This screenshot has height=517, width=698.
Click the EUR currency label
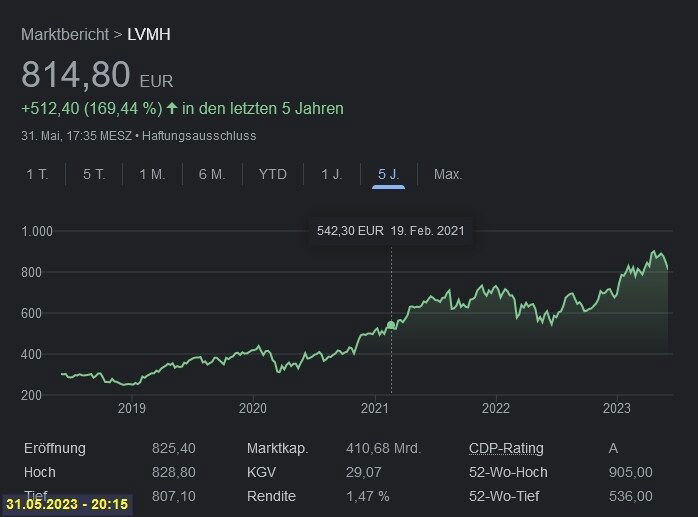pyautogui.click(x=156, y=81)
